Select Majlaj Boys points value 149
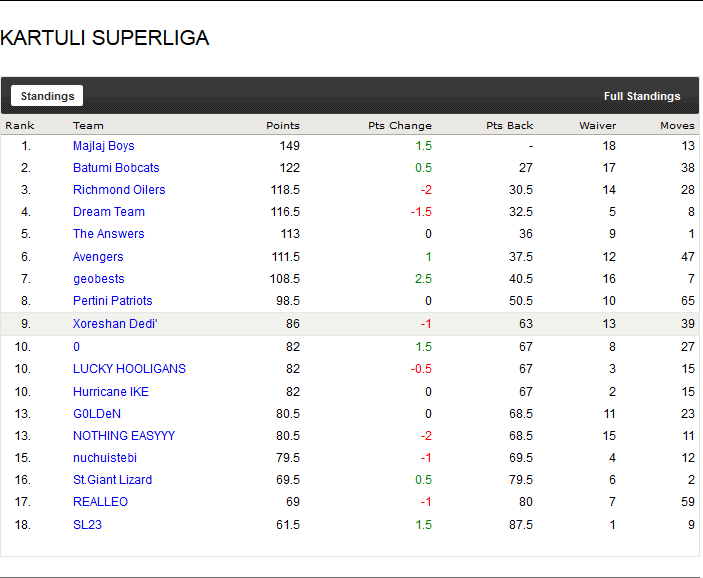This screenshot has height=578, width=703. tap(290, 146)
